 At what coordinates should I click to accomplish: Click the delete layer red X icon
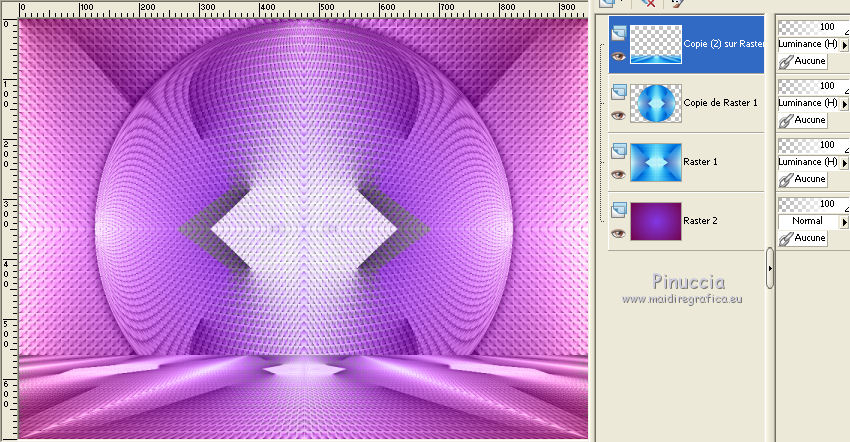(647, 3)
